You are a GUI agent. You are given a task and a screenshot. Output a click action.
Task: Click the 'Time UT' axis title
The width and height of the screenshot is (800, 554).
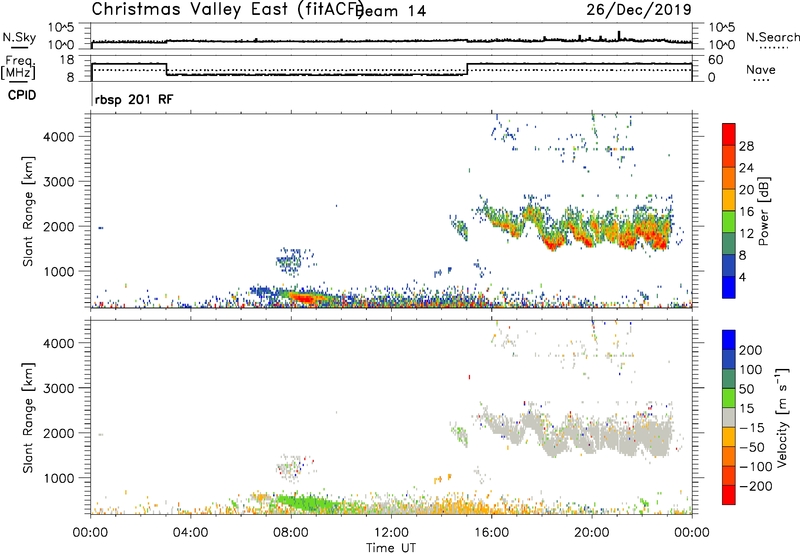pyautogui.click(x=391, y=548)
